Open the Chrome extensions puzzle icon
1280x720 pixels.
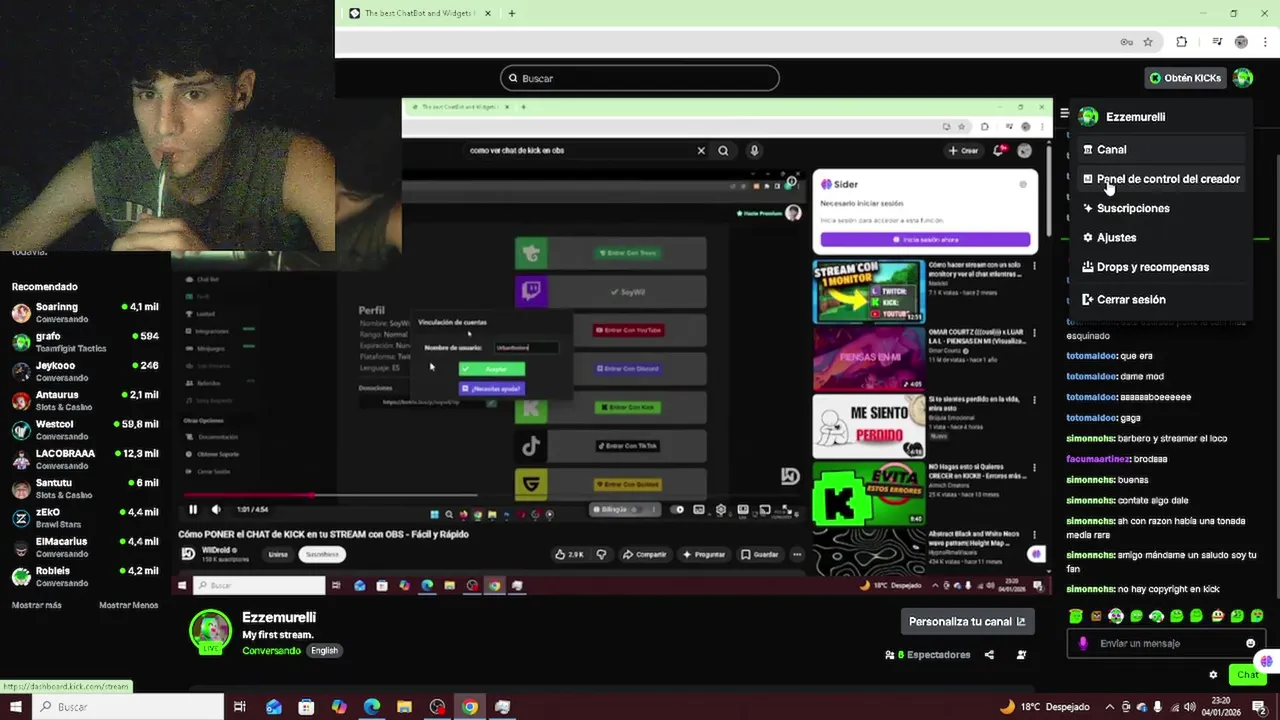pyautogui.click(x=1182, y=42)
